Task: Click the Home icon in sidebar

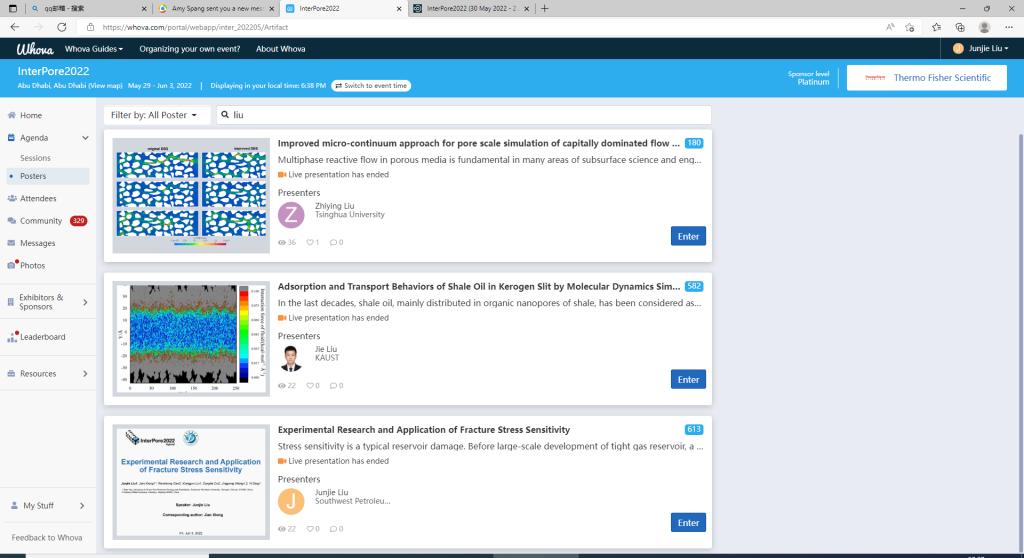Action: click(11, 116)
